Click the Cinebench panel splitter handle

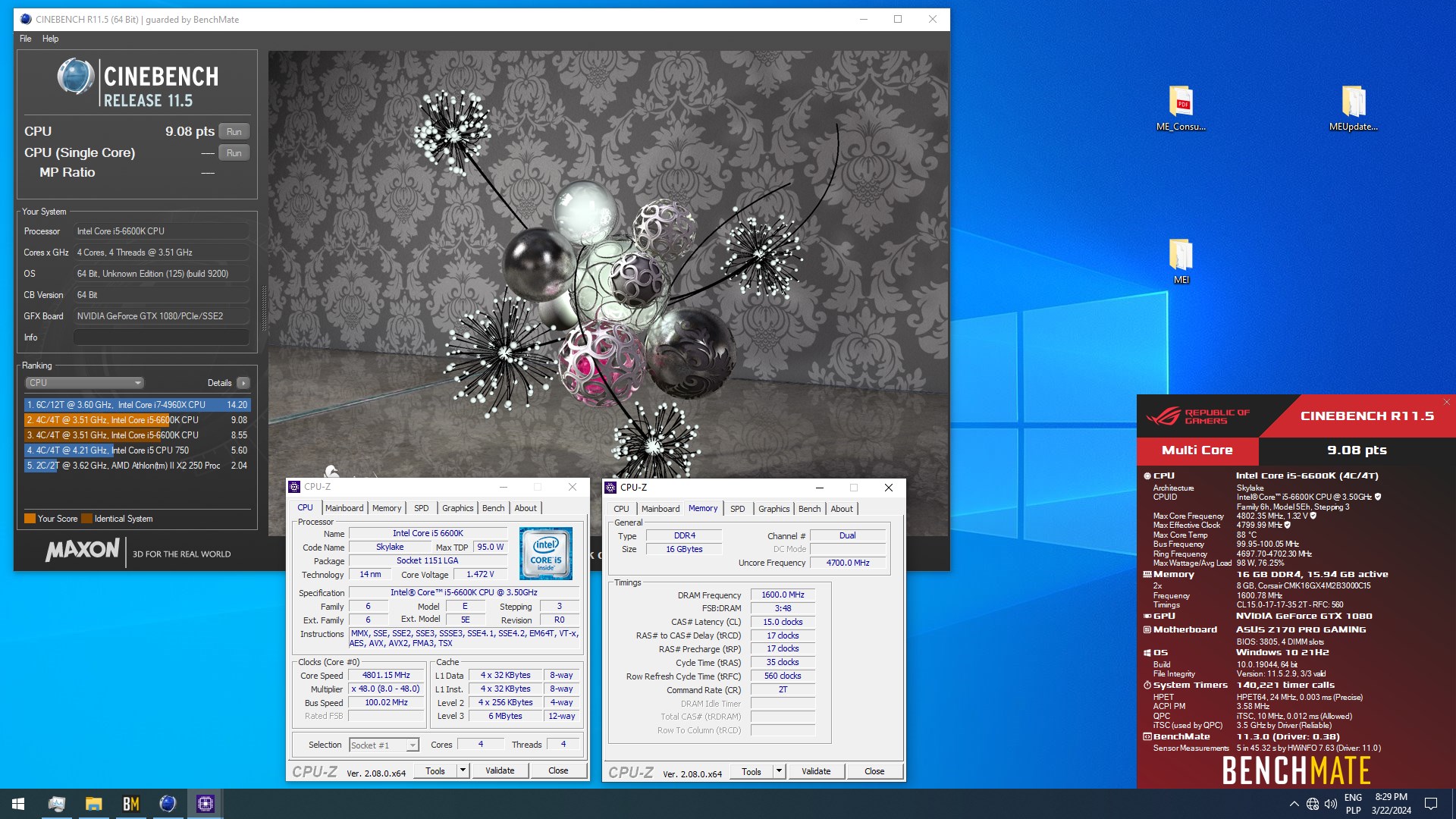(x=264, y=309)
